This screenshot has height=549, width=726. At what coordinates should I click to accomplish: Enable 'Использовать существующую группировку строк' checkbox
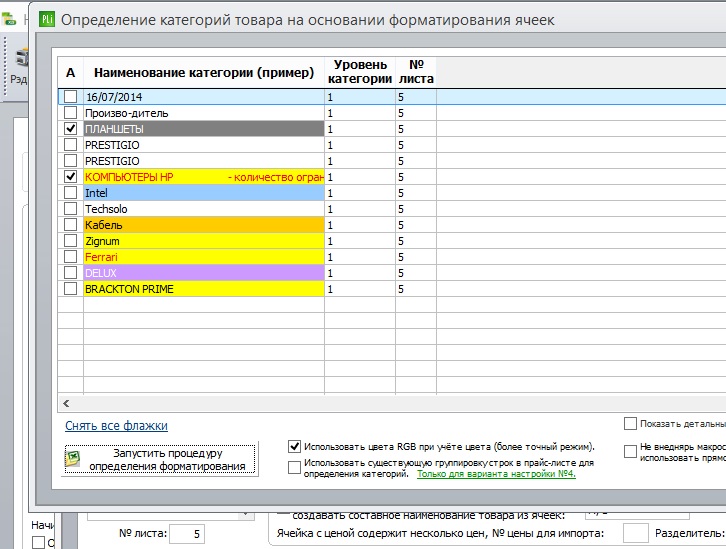(x=294, y=467)
